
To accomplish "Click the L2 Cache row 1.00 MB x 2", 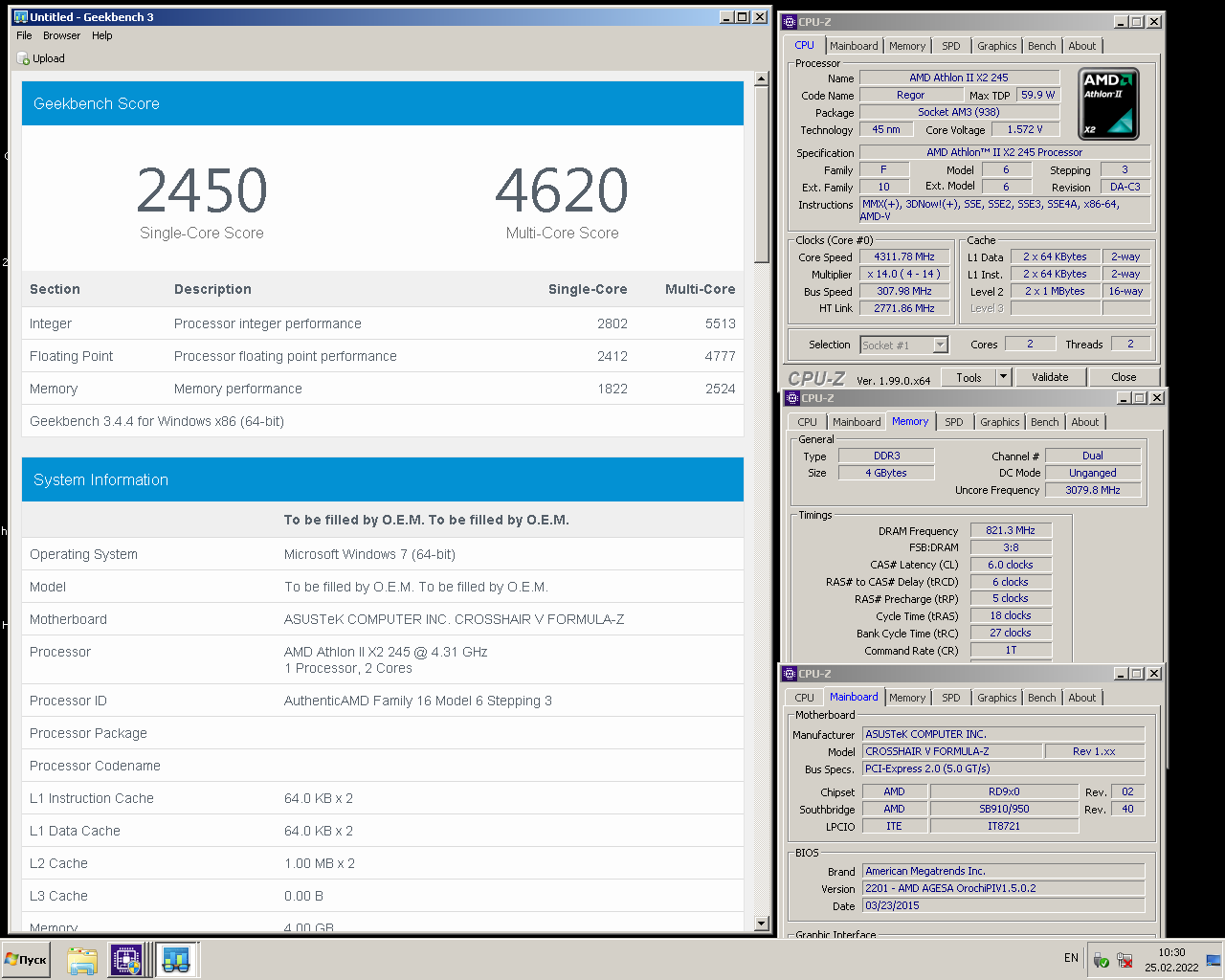I will 383,863.
